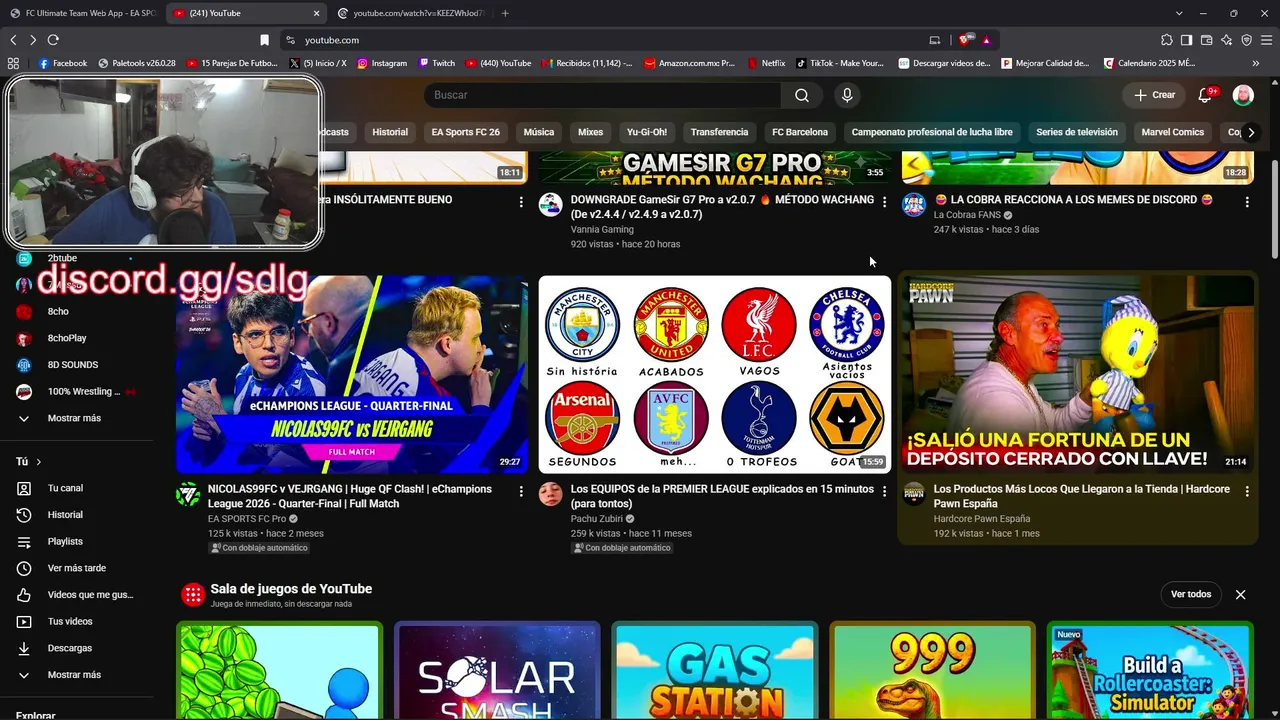The height and width of the screenshot is (720, 1280).
Task: Click the Crear button
Action: coord(1155,95)
